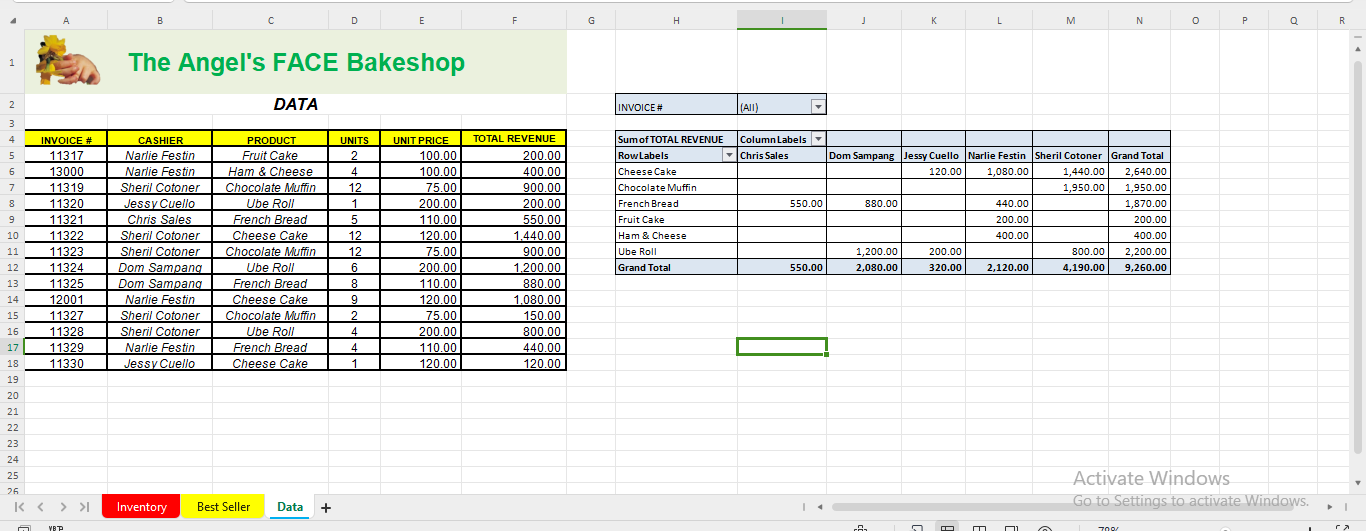Select pivot row label Cheese Cake
This screenshot has width=1366, height=531.
[x=676, y=171]
